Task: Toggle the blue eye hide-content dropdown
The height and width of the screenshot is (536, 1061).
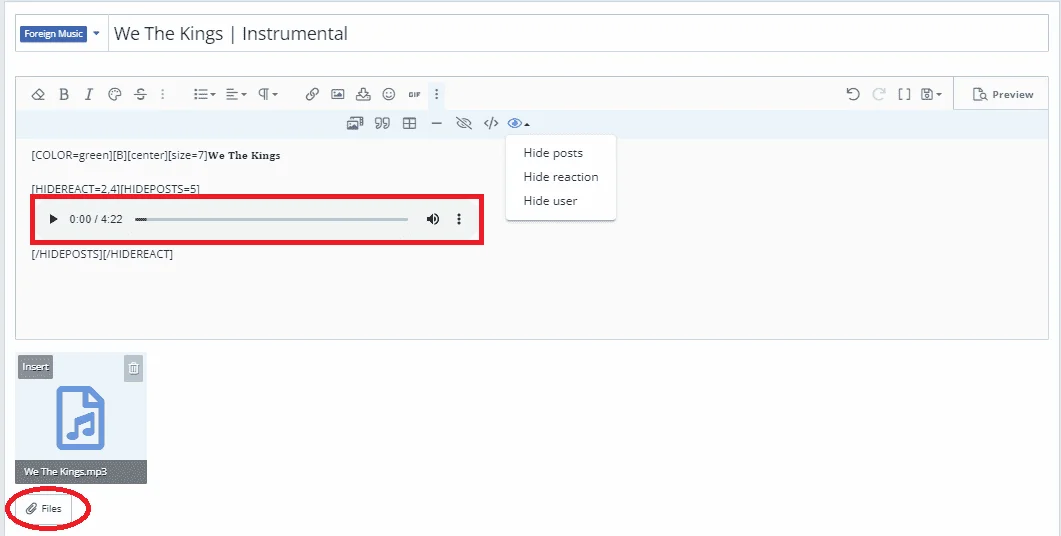Action: pos(518,123)
